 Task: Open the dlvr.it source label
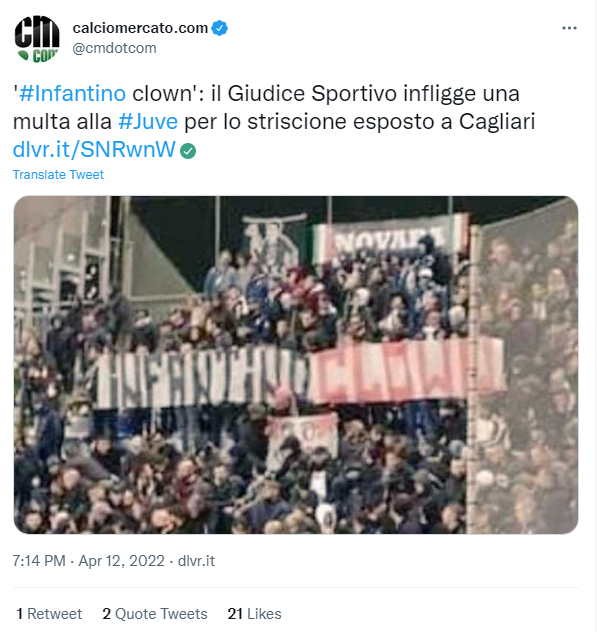point(196,561)
